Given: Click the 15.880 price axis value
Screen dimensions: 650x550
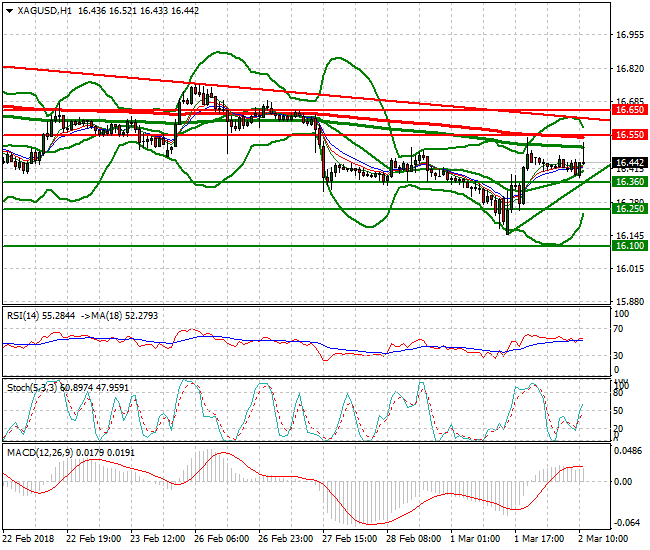Looking at the screenshot, I should [x=630, y=302].
